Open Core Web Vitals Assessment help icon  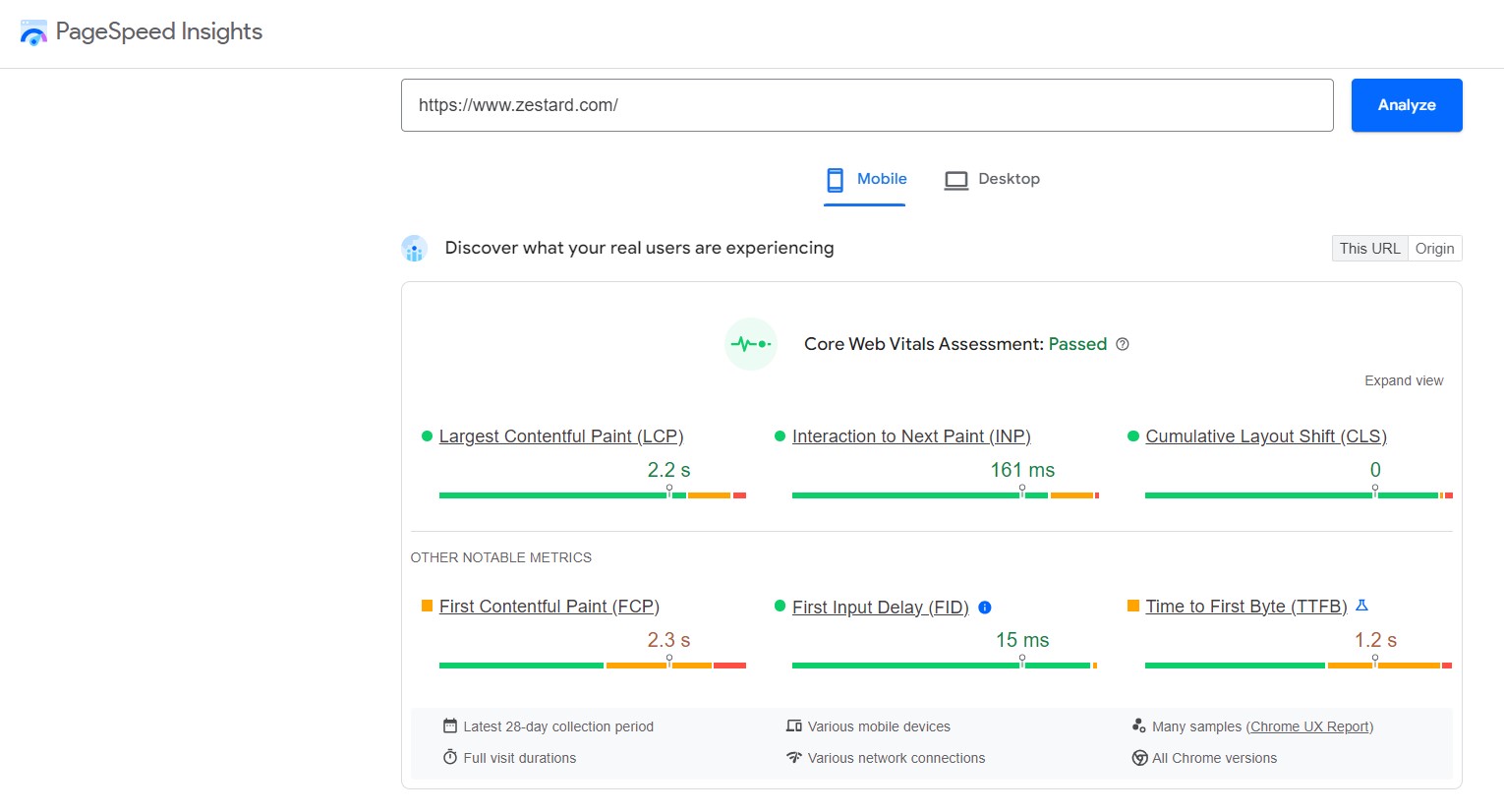[x=1123, y=344]
